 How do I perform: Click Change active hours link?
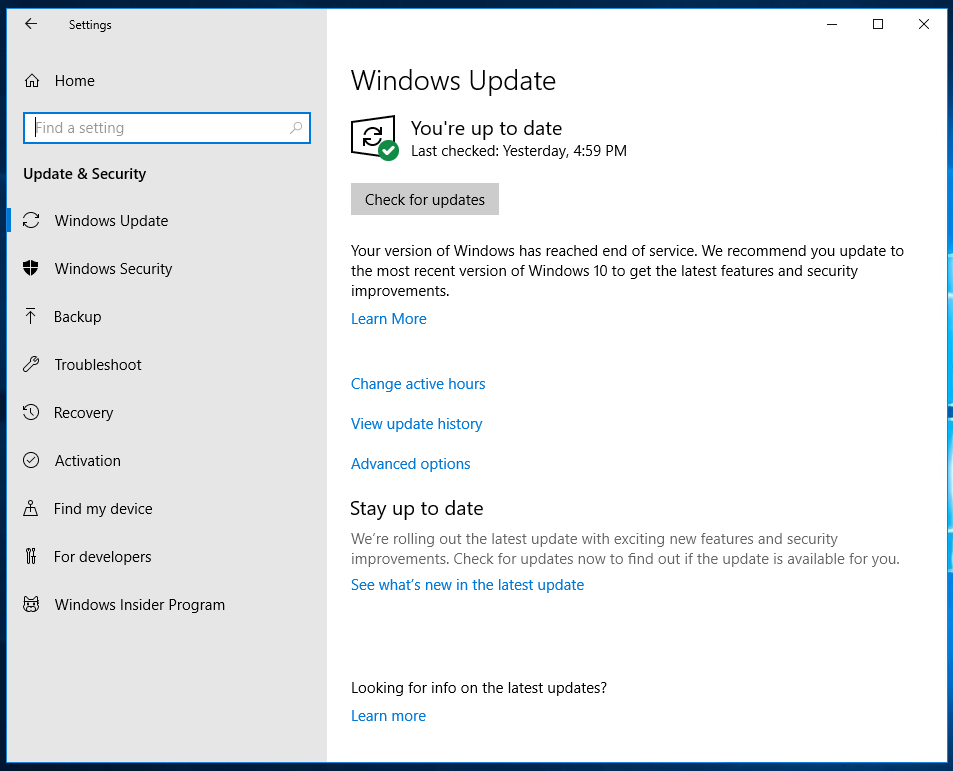[418, 383]
